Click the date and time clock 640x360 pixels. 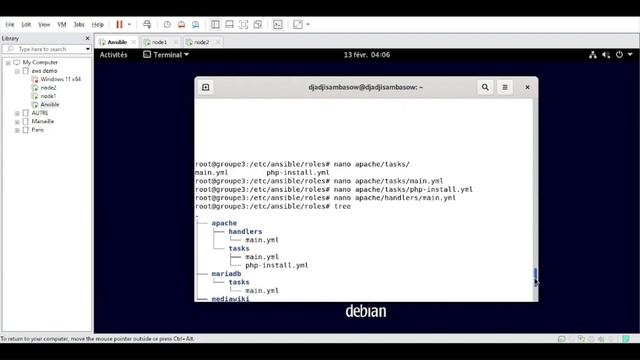(x=367, y=55)
